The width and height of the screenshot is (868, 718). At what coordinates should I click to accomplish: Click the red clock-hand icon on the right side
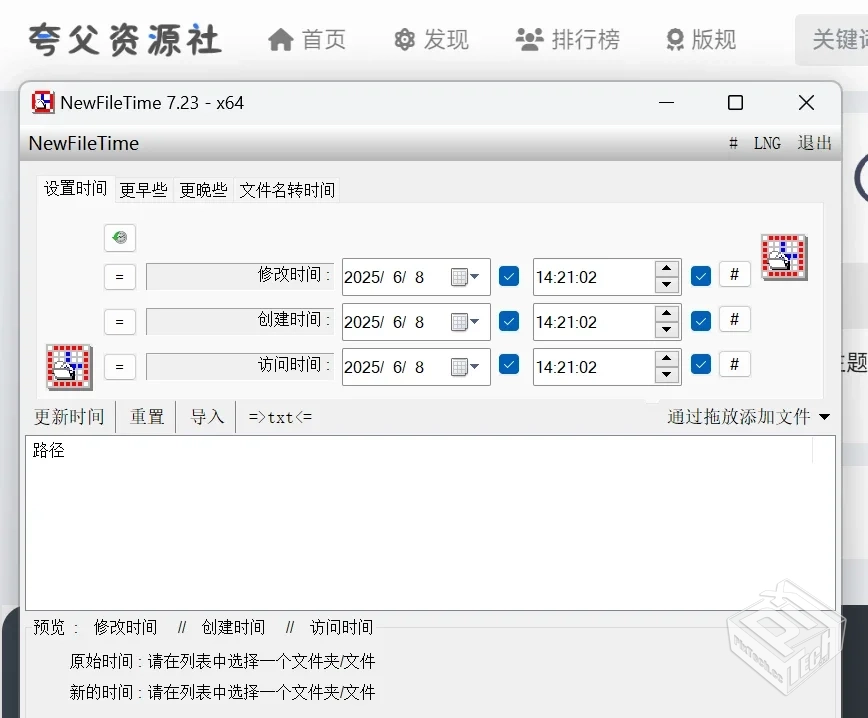point(784,256)
